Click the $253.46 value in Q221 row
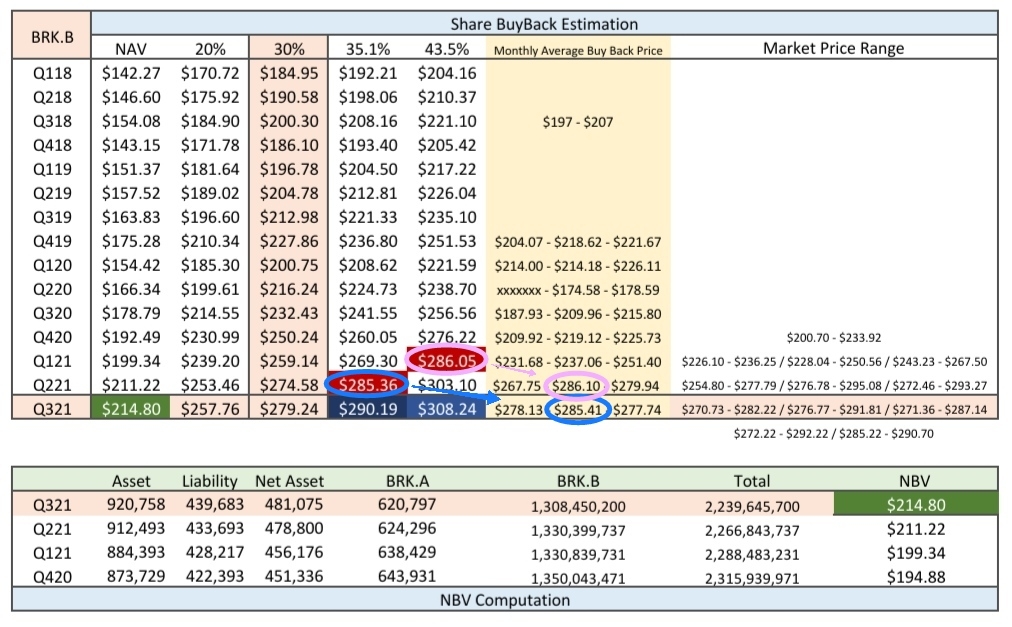This screenshot has height=627, width=1012. click(x=210, y=385)
